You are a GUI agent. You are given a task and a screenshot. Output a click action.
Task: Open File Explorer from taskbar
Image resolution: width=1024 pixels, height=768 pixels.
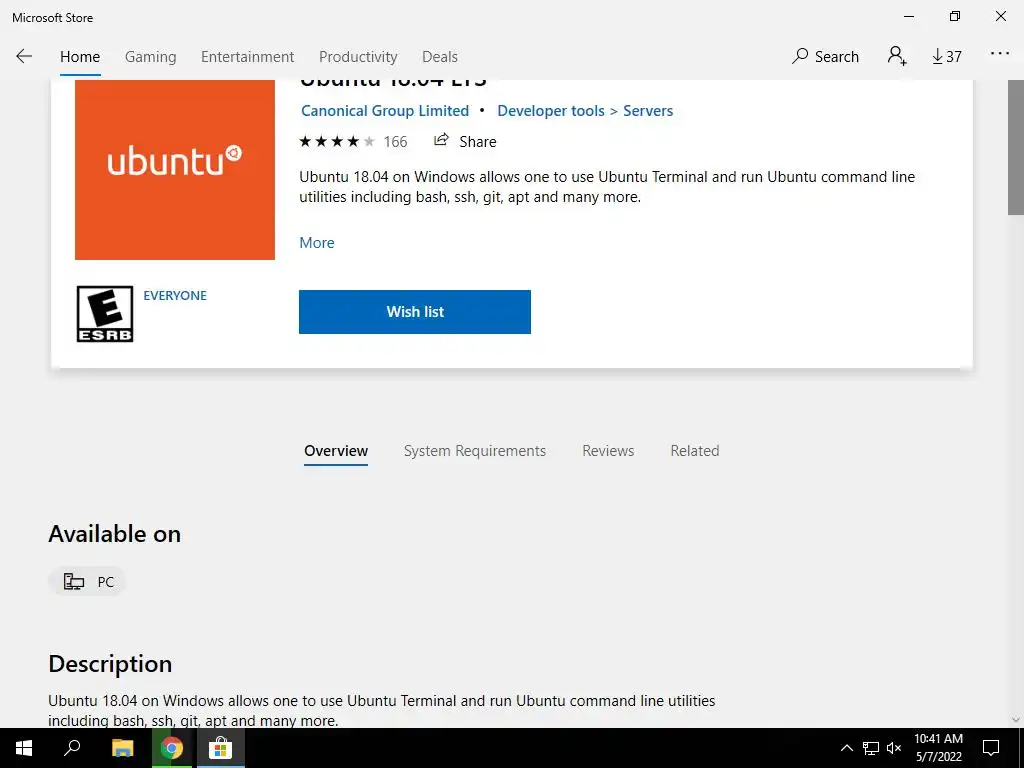point(122,748)
